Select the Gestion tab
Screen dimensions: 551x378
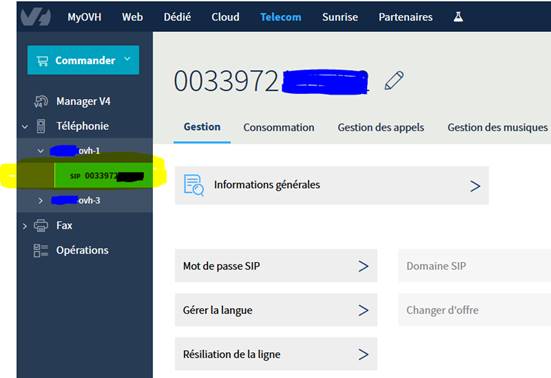coord(202,127)
